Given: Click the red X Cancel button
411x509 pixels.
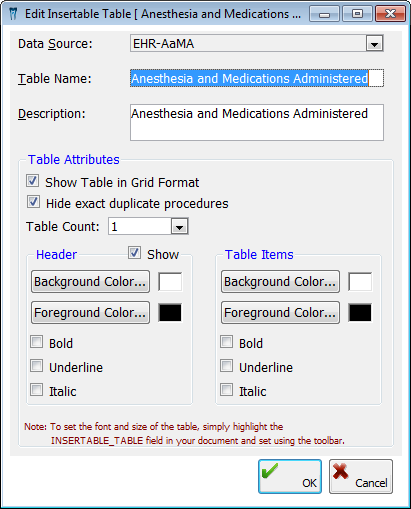Looking at the screenshot, I should [361, 476].
